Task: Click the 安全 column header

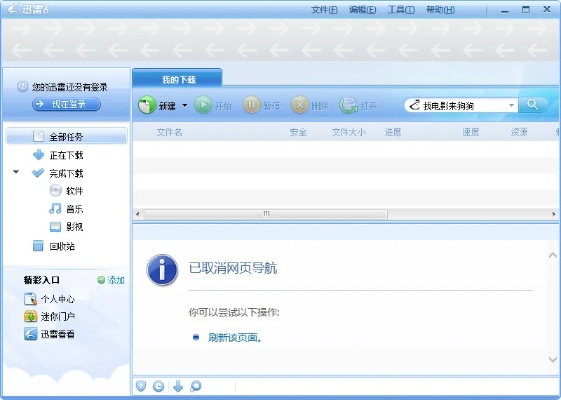Action: click(x=298, y=132)
